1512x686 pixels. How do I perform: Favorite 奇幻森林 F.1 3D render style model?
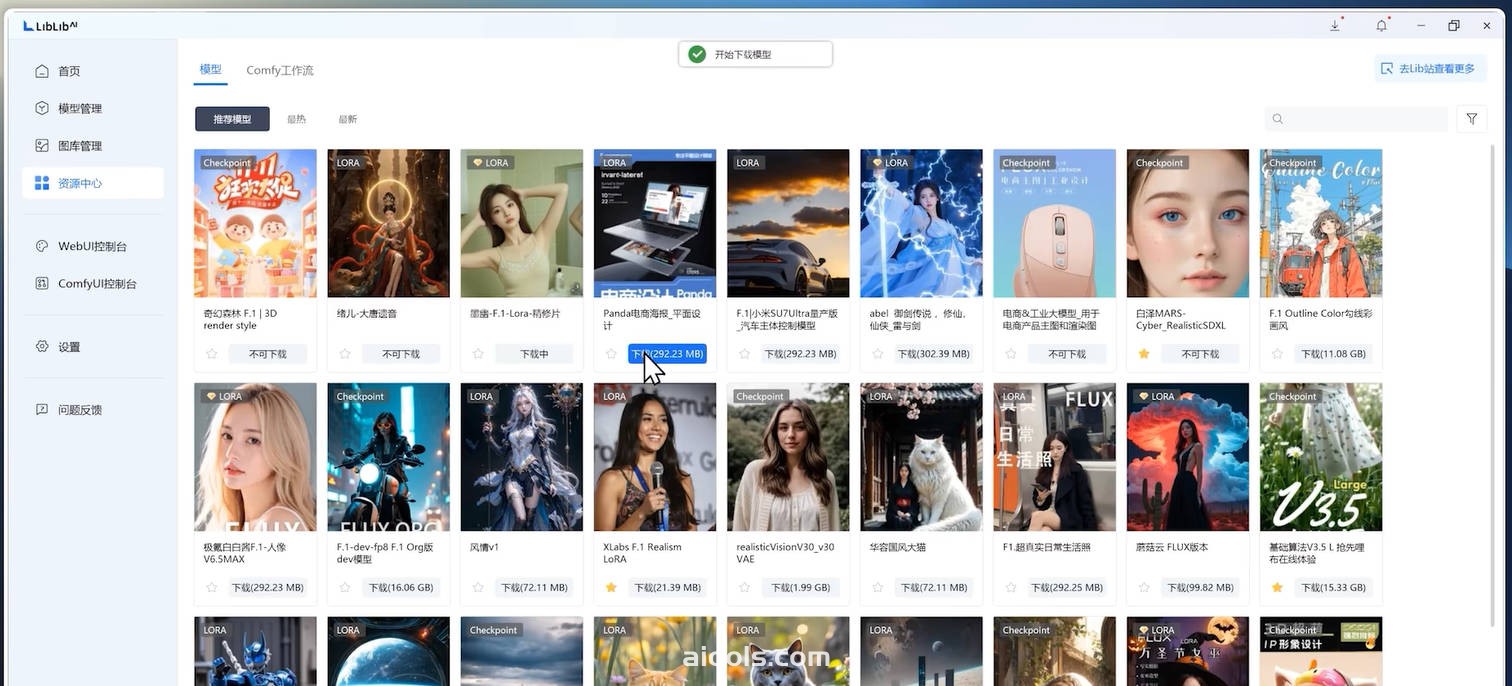pyautogui.click(x=211, y=354)
